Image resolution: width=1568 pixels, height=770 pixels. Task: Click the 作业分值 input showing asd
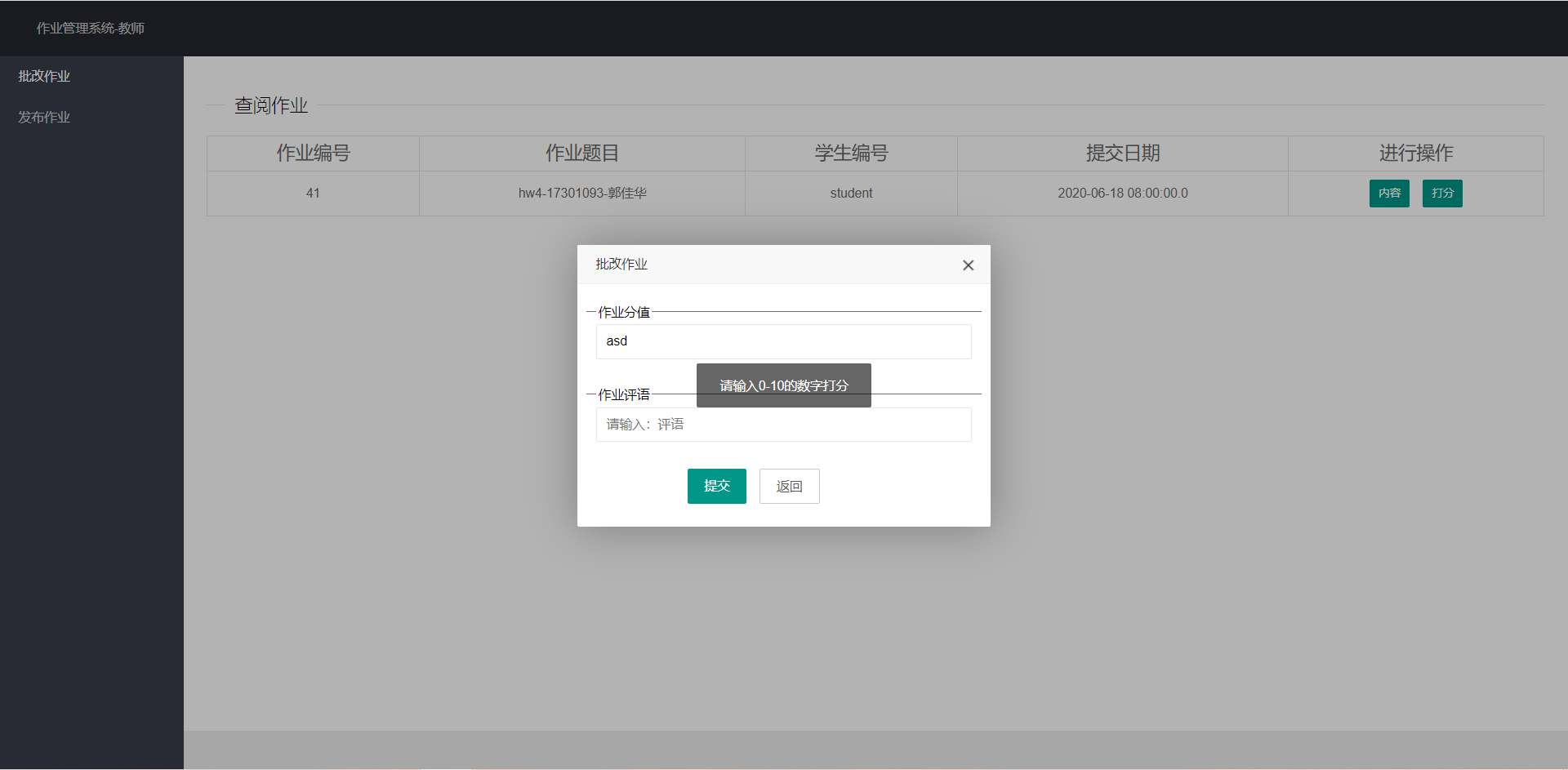(783, 341)
